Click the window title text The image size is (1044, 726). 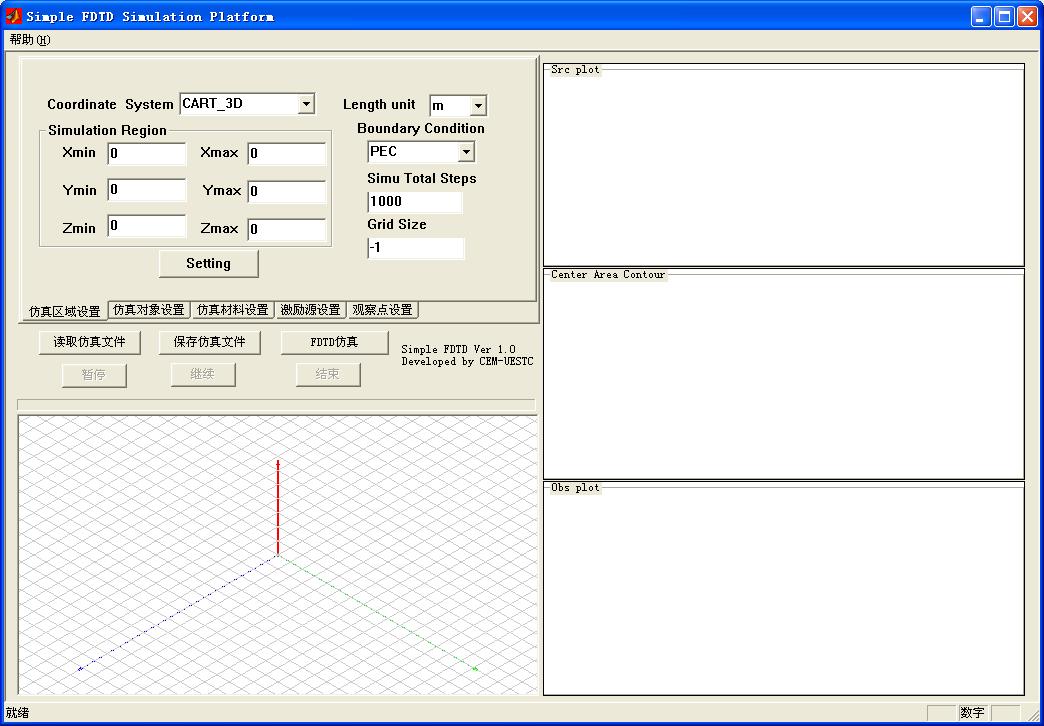click(150, 17)
